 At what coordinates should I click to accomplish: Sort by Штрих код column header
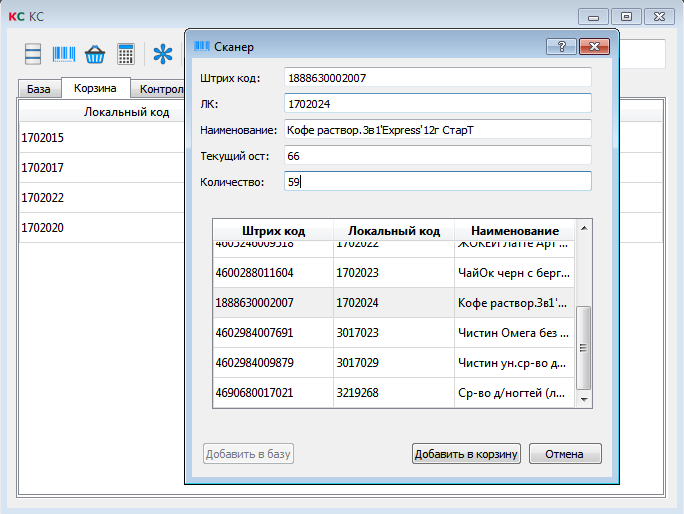[x=274, y=230]
